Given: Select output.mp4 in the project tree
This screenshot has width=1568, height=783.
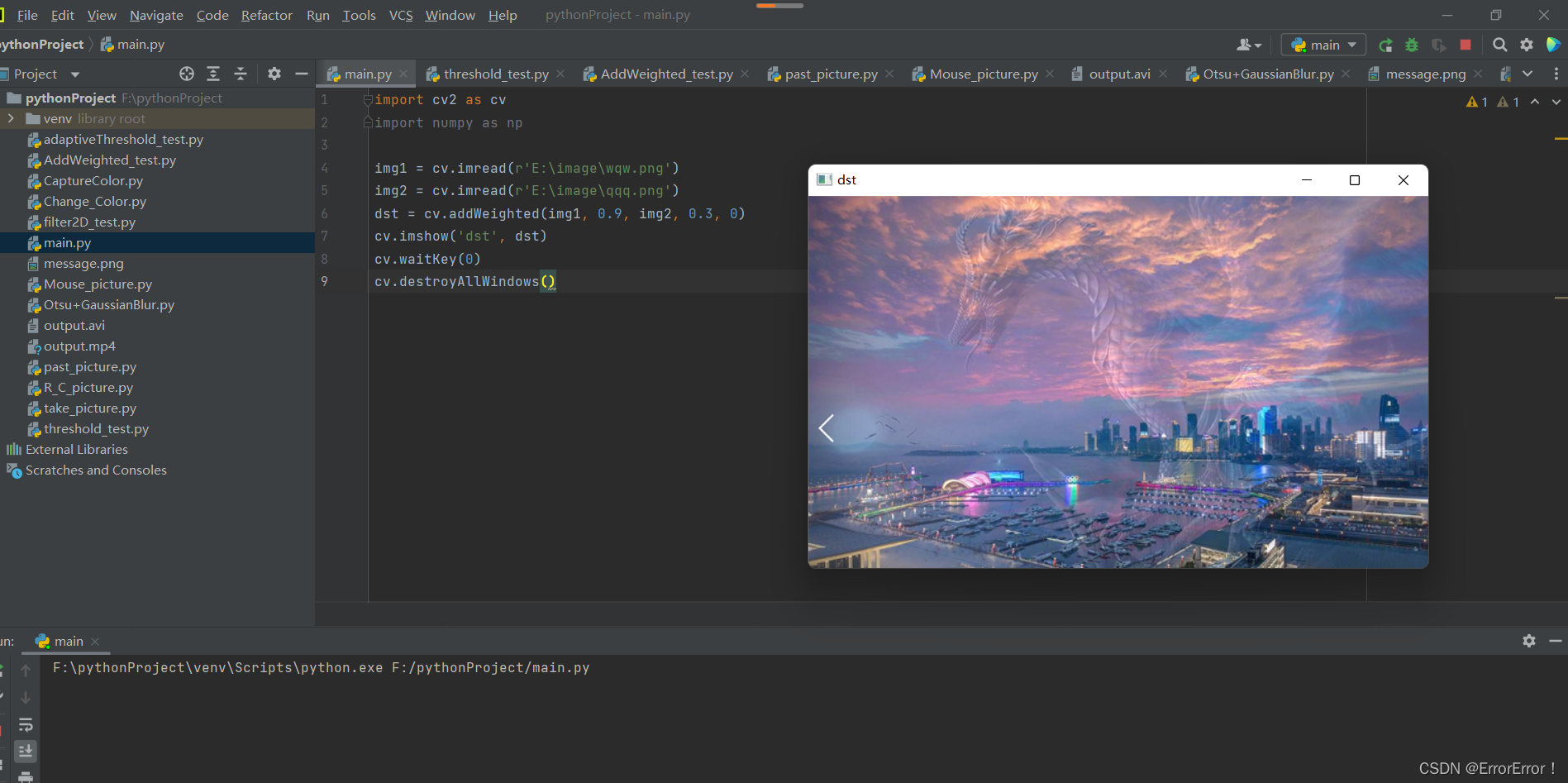Looking at the screenshot, I should pyautogui.click(x=79, y=346).
